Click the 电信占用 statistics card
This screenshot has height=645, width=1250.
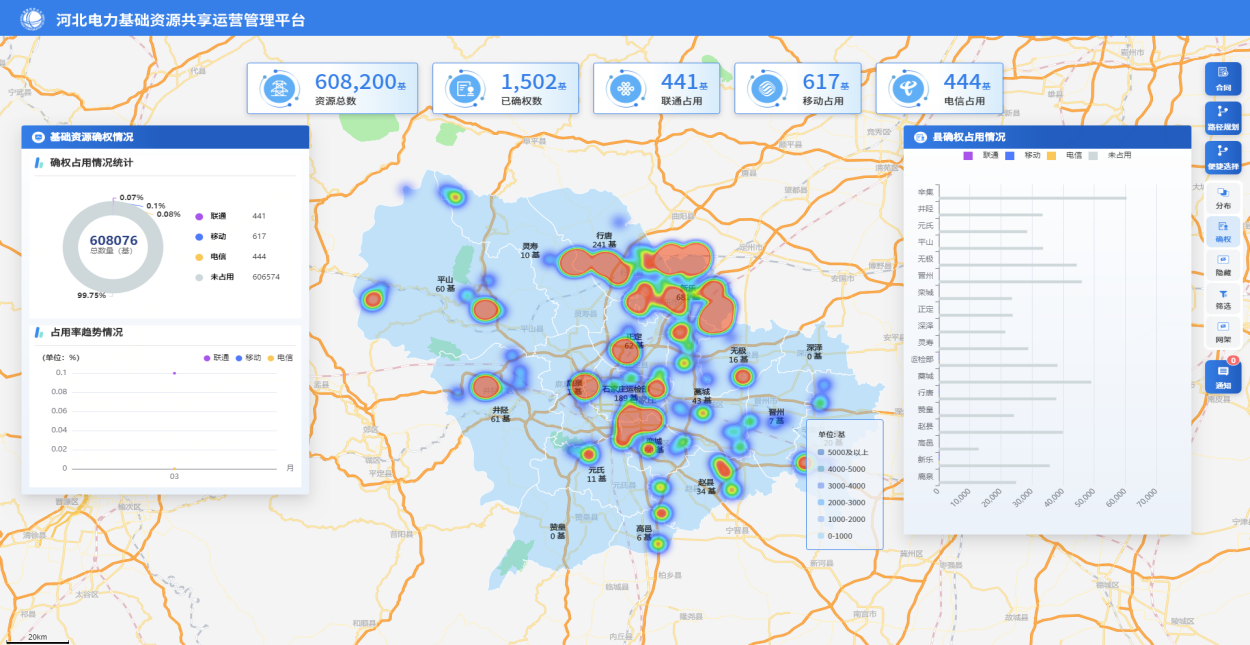coord(939,89)
